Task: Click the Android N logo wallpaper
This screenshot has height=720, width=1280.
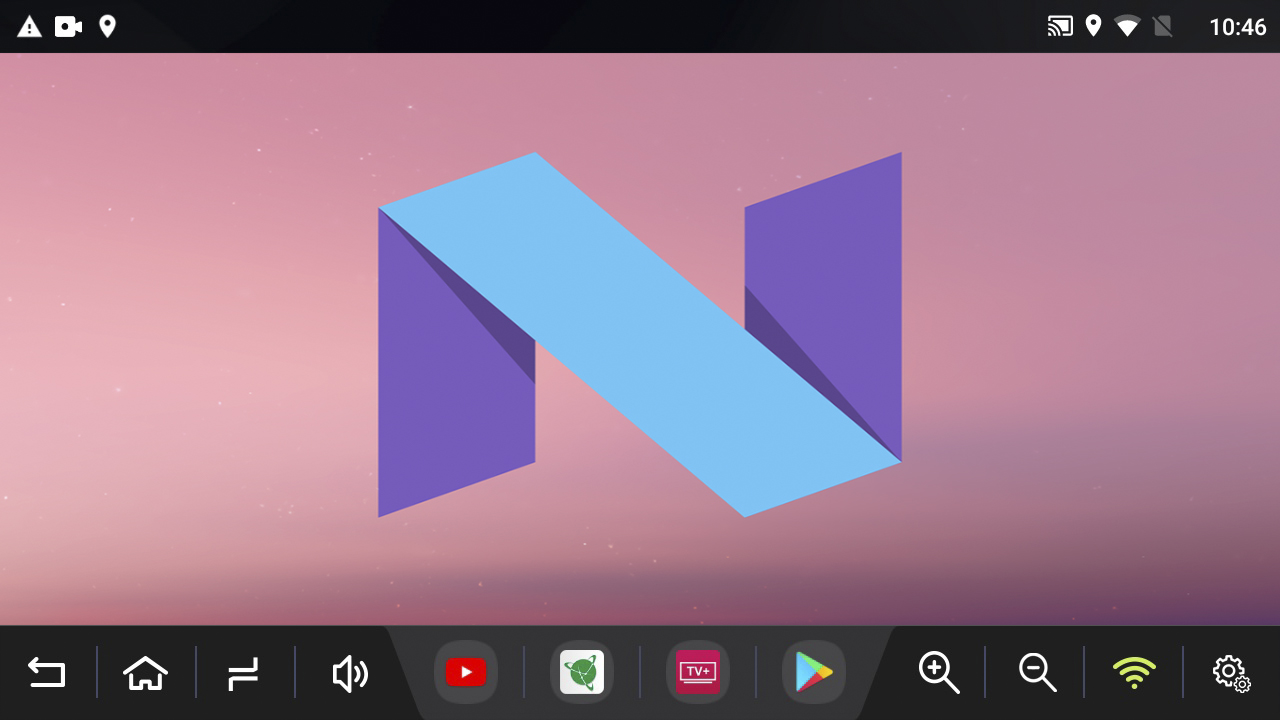Action: click(x=640, y=335)
